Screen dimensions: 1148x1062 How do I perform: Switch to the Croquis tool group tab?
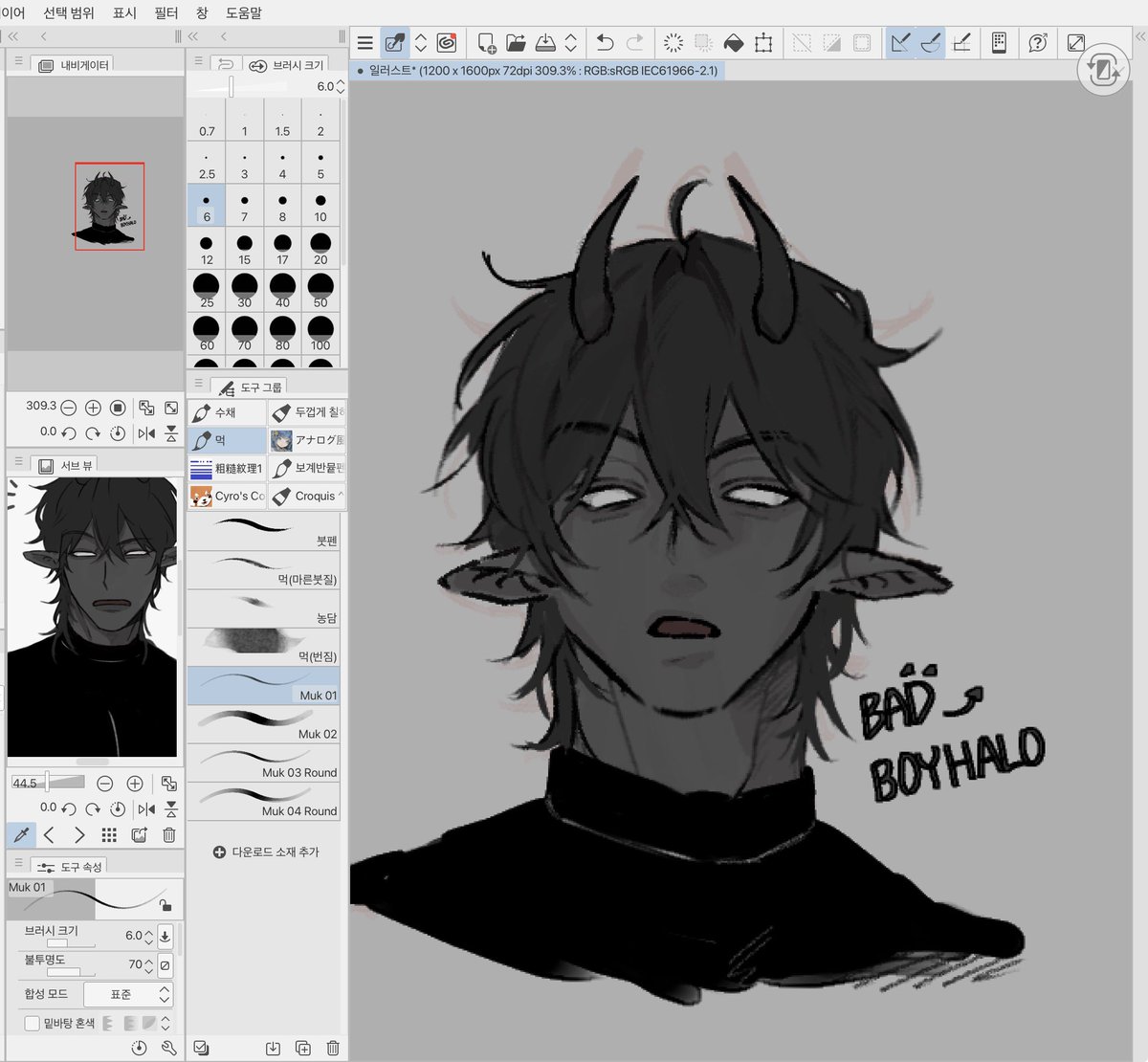click(306, 496)
